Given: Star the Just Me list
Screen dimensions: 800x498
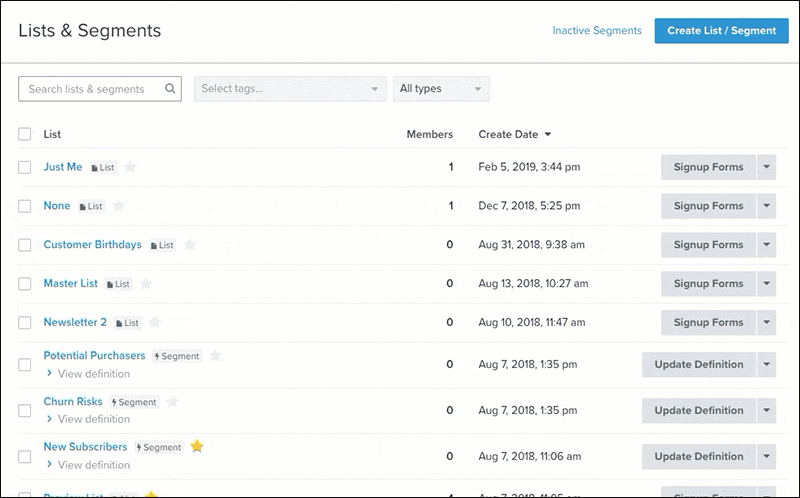Looking at the screenshot, I should click(x=130, y=167).
